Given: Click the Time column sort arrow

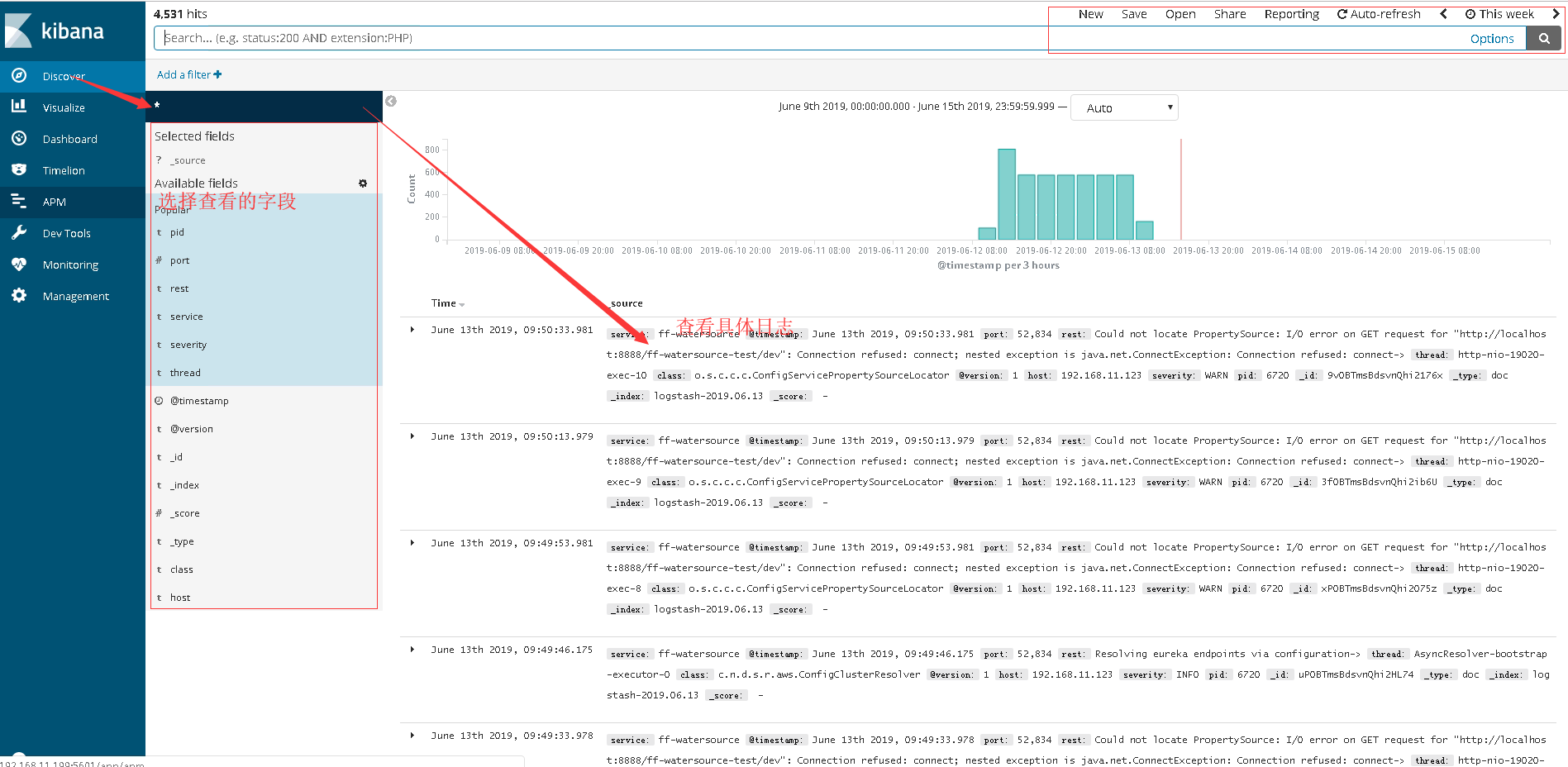Looking at the screenshot, I should coord(461,305).
